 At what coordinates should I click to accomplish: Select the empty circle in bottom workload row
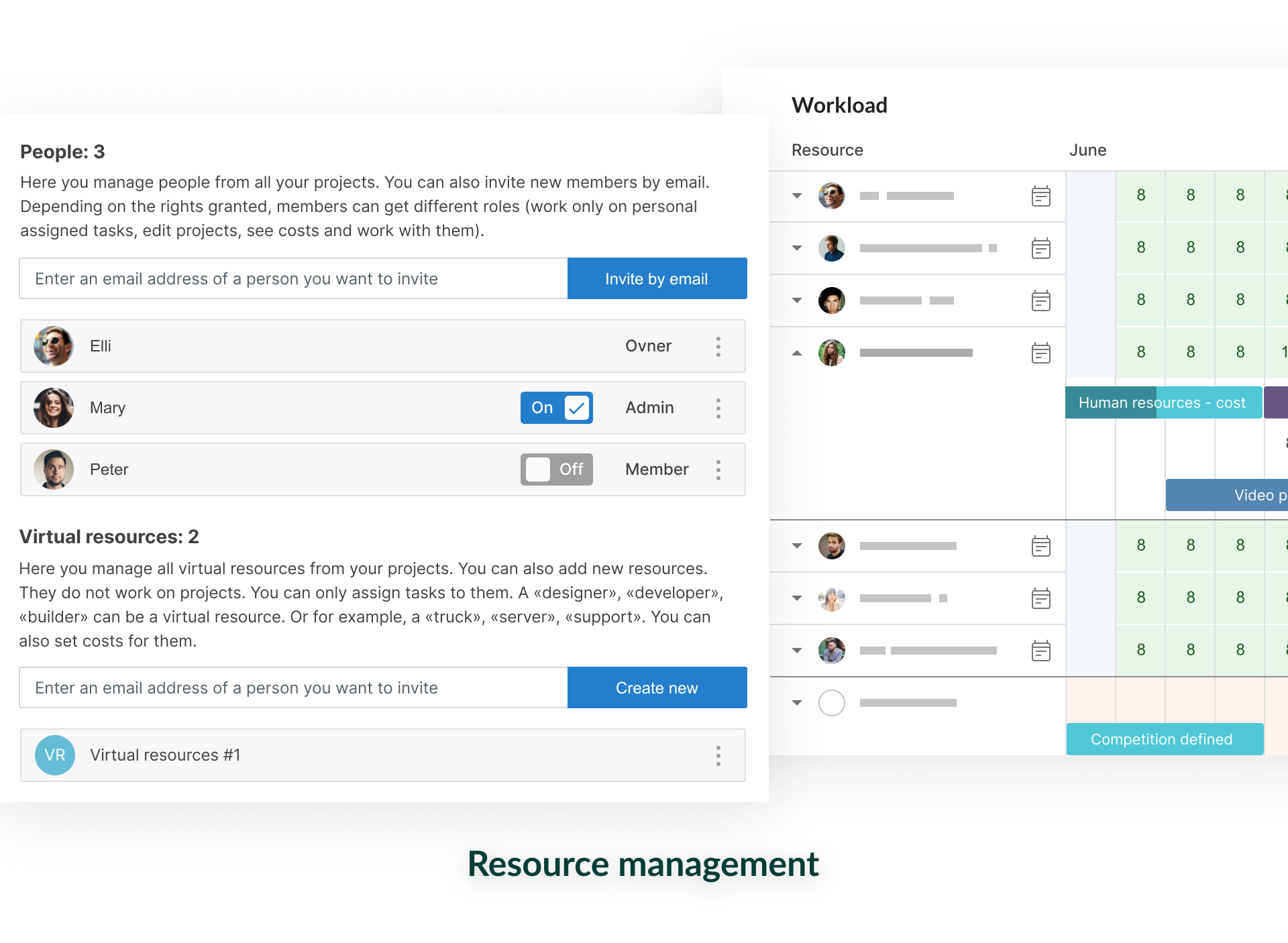pos(831,703)
